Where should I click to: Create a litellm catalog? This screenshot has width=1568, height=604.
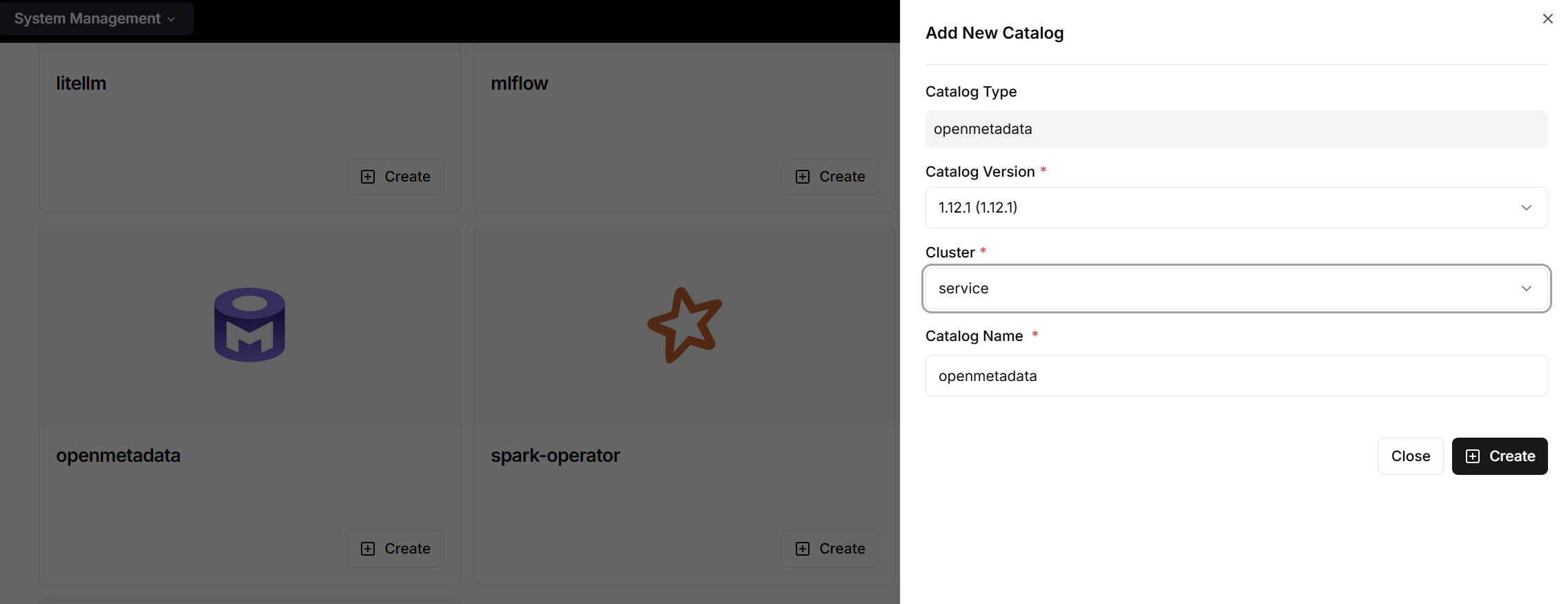[395, 177]
